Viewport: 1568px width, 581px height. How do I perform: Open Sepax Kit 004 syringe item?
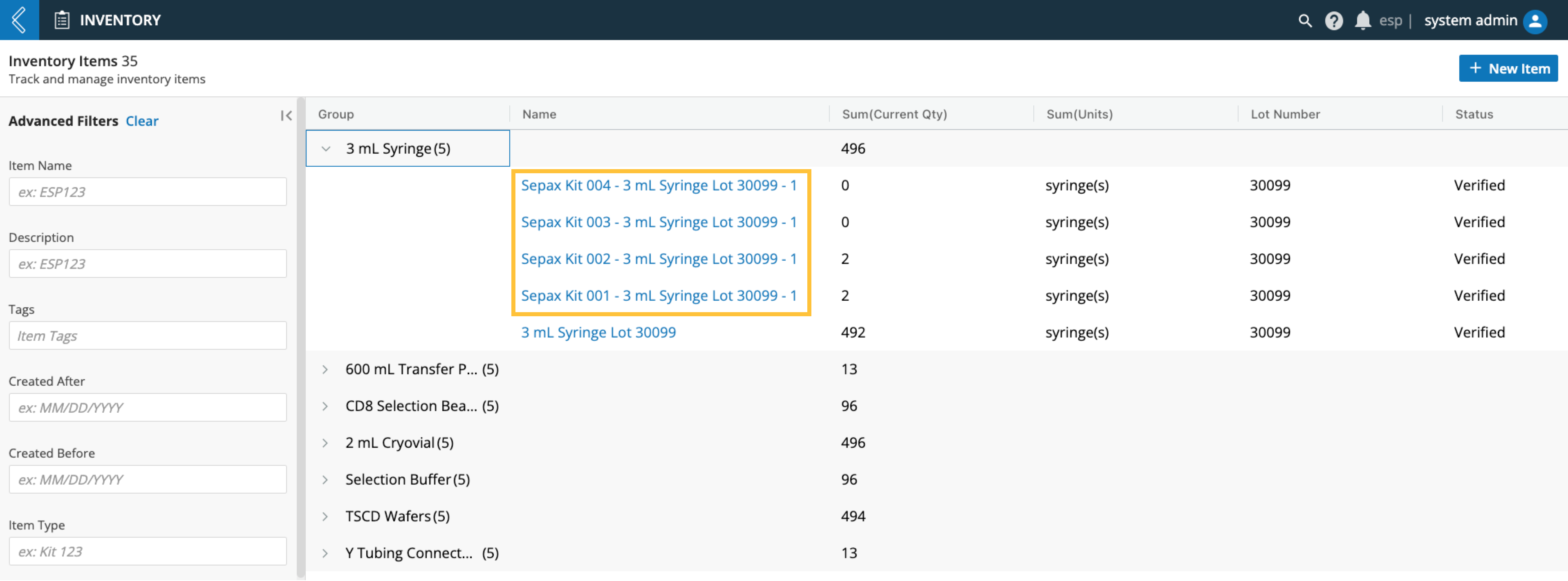point(659,185)
